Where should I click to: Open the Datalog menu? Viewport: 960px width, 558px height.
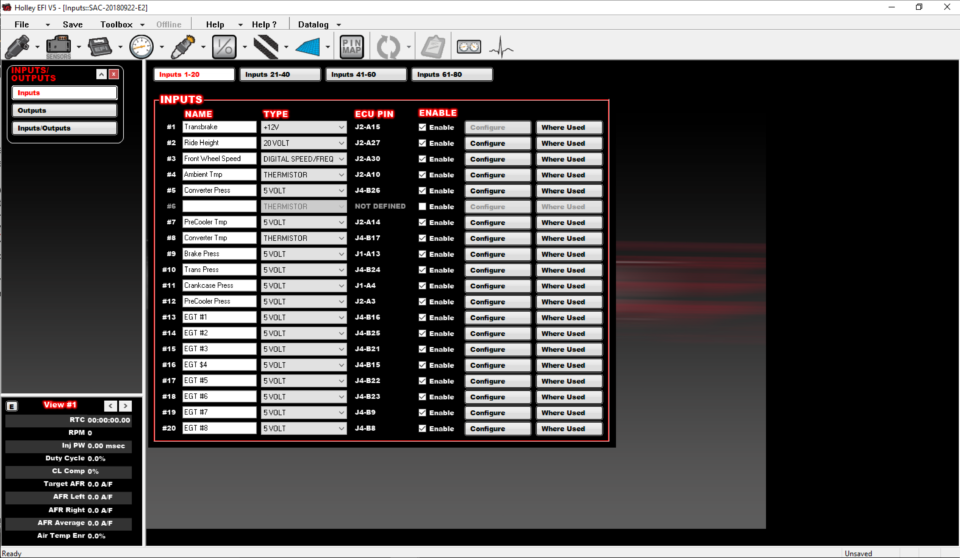tap(313, 25)
